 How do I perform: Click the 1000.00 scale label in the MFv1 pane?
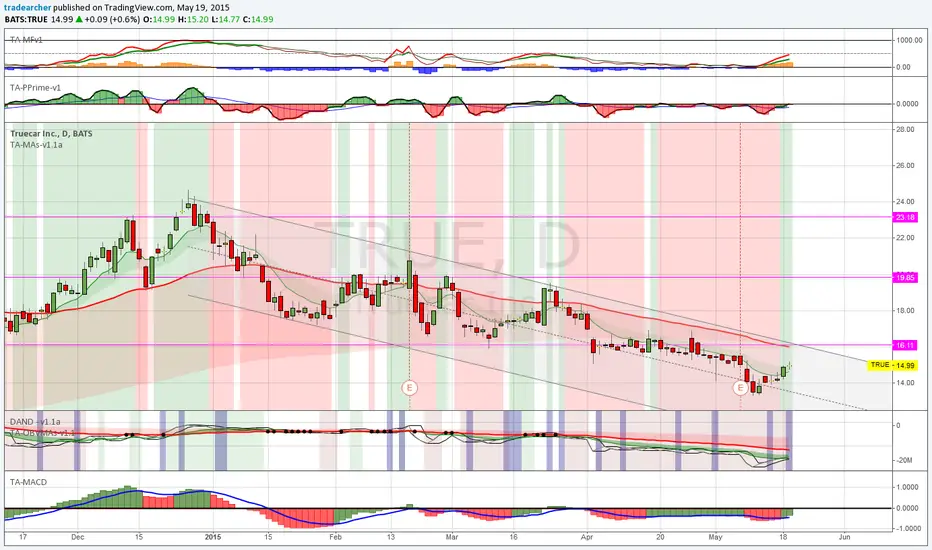pyautogui.click(x=909, y=40)
